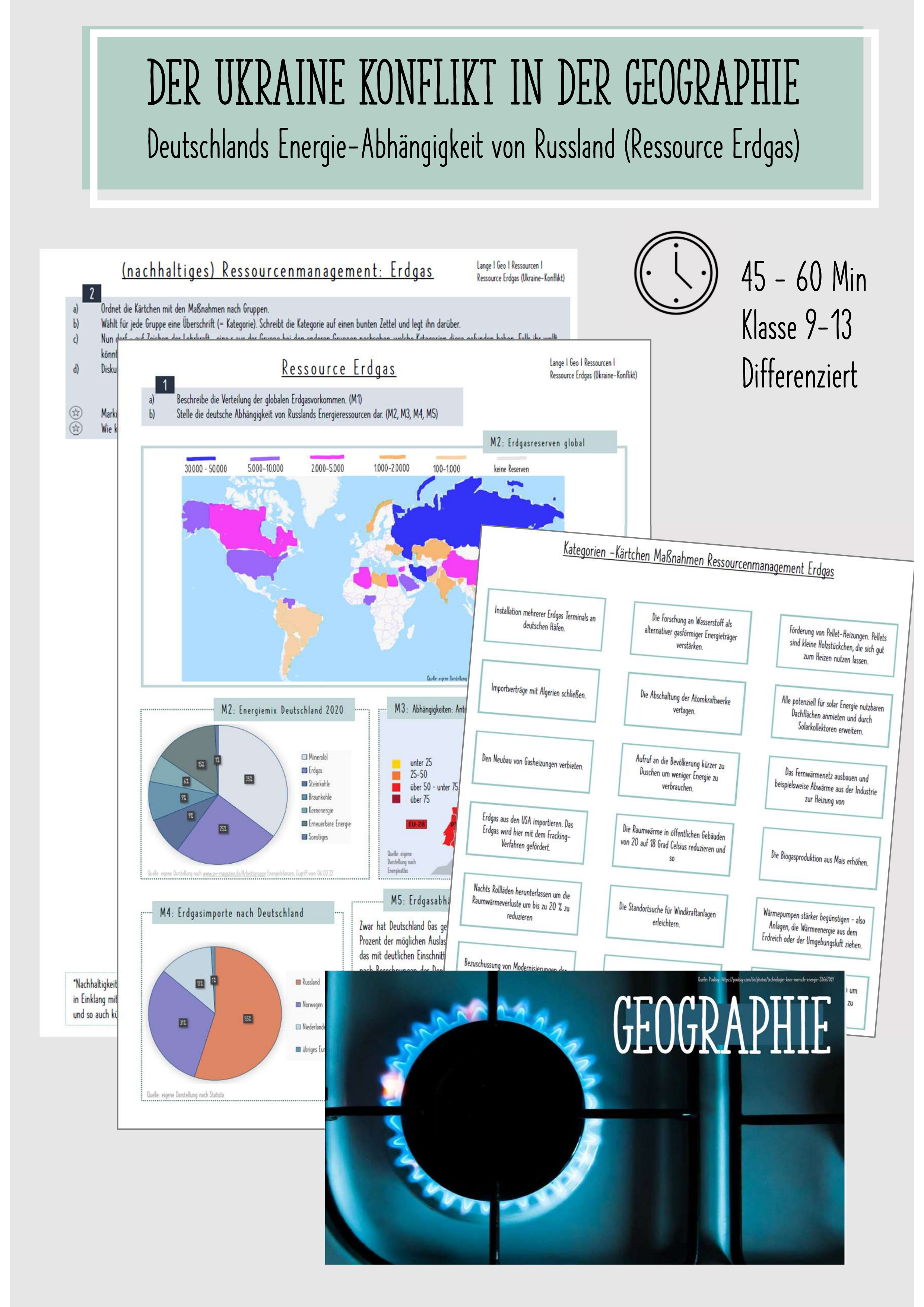Click the purple 5.000-10.000 legend swatch

265,458
